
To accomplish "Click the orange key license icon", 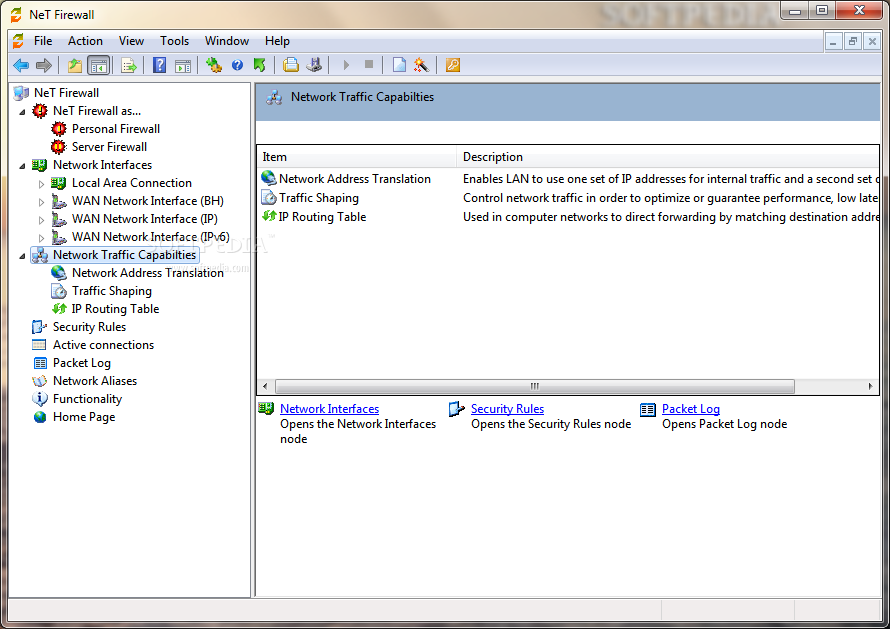I will pos(452,65).
